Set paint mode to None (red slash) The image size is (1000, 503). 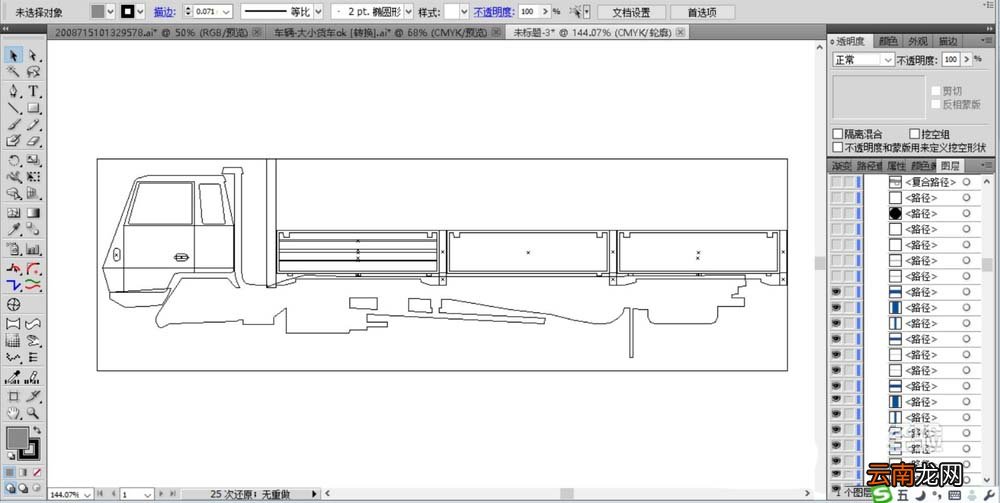37,472
